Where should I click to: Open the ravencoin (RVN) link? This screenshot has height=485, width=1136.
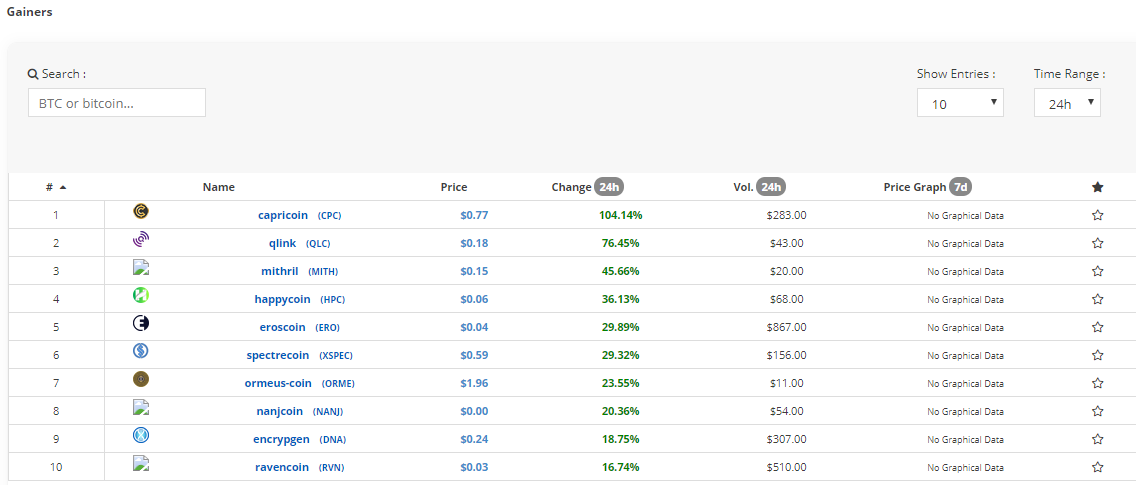click(299, 468)
